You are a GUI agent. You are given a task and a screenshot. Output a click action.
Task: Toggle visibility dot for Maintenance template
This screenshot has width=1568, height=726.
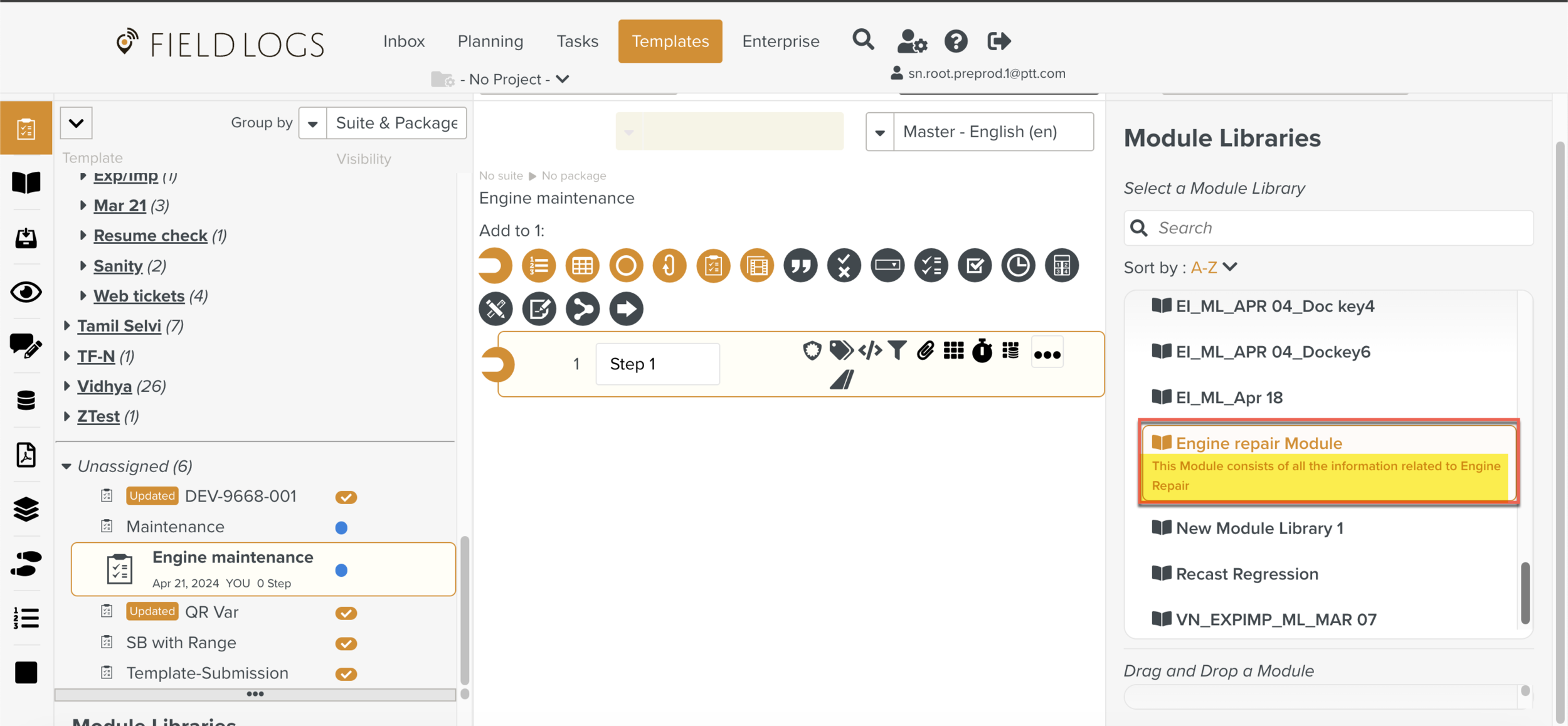[x=341, y=528]
